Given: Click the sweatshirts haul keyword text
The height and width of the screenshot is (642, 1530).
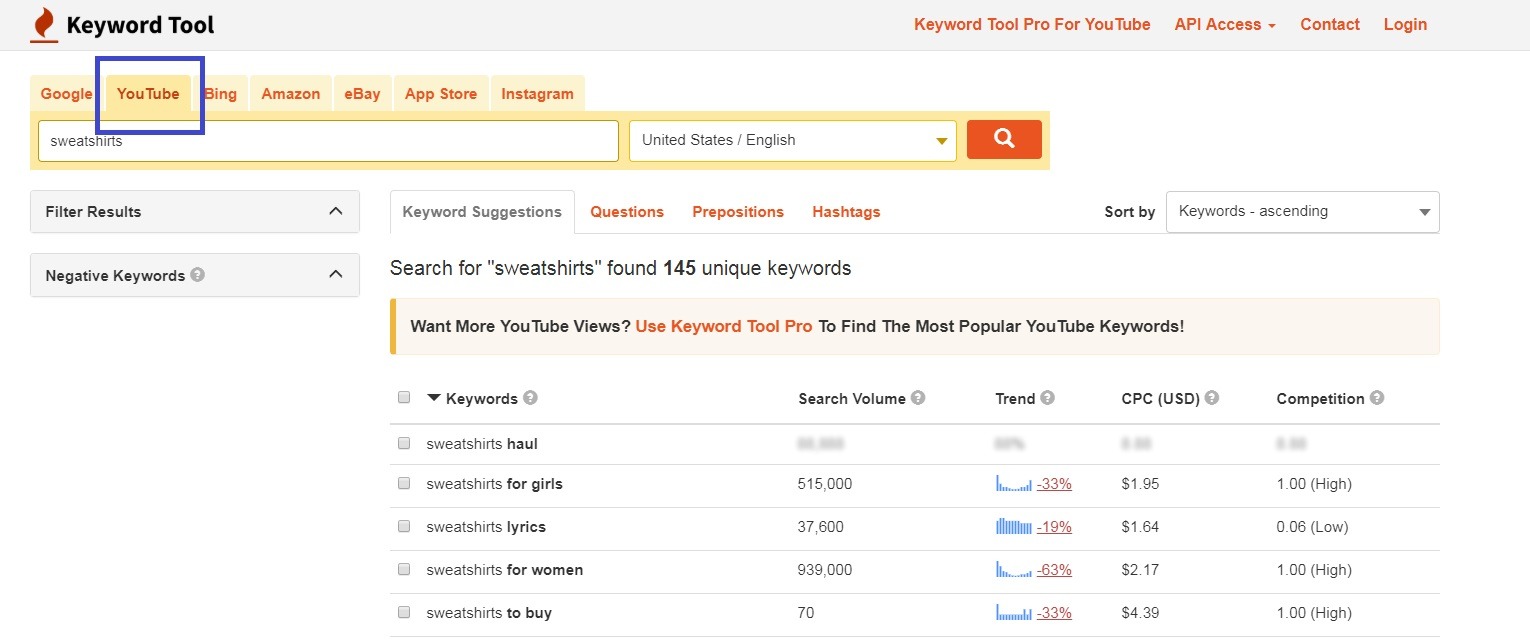Looking at the screenshot, I should point(482,443).
